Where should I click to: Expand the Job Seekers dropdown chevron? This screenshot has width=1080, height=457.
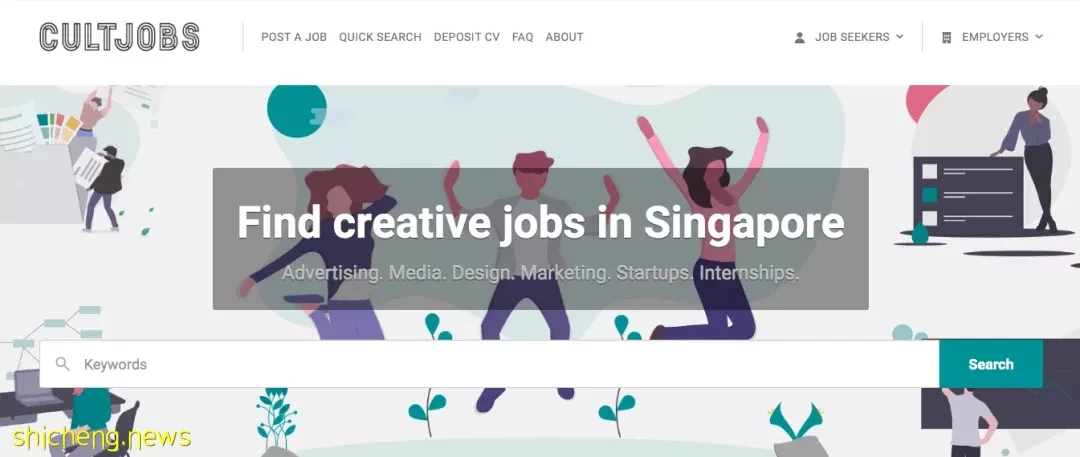[x=900, y=37]
